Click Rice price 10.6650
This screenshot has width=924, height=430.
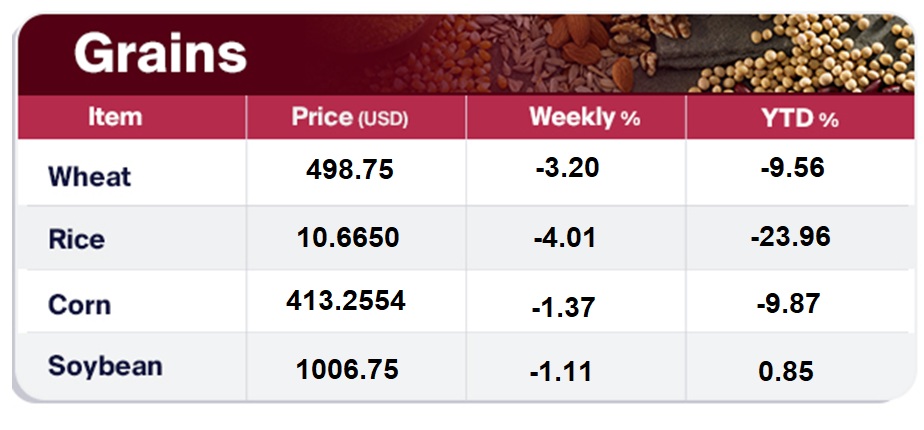tap(348, 237)
